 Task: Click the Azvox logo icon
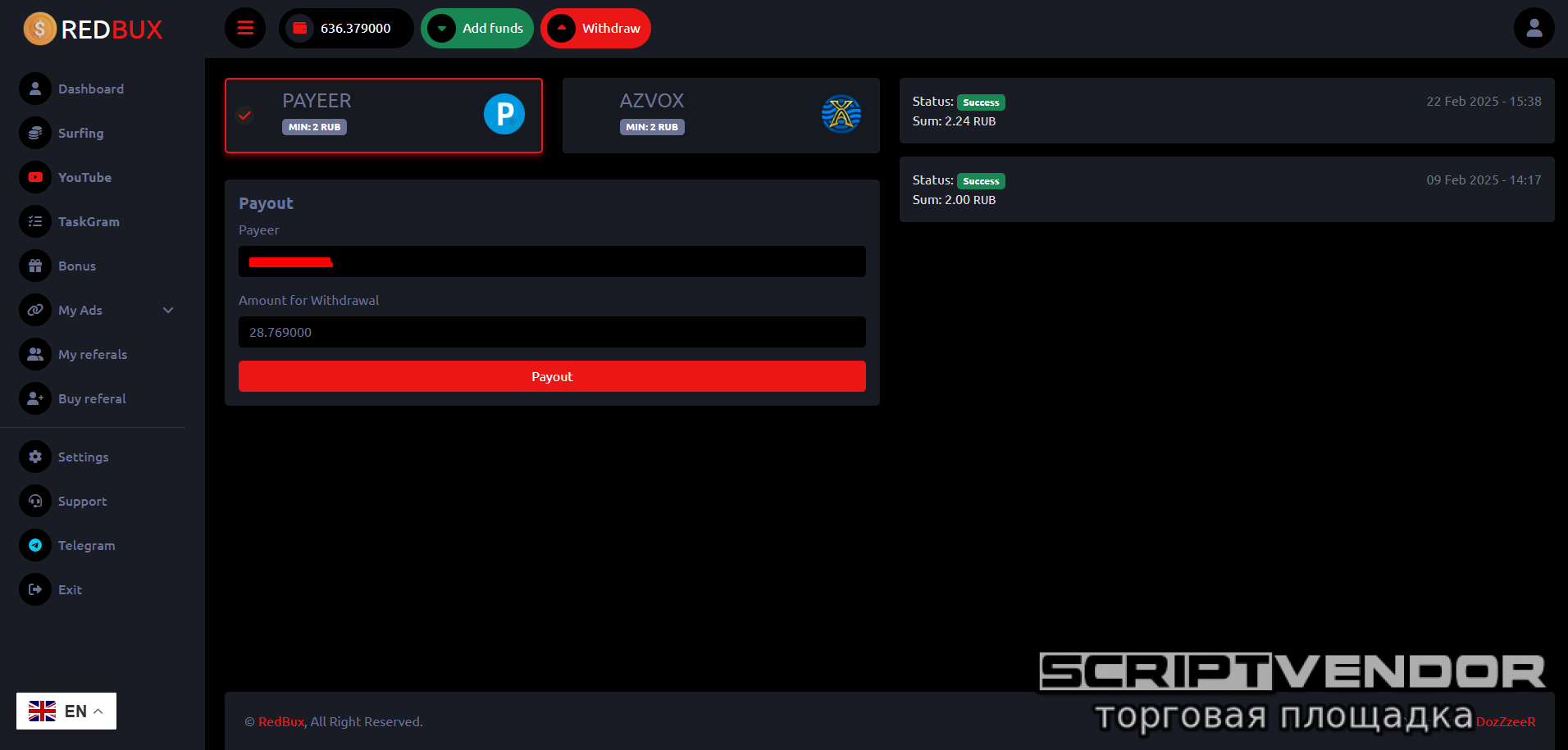[841, 114]
